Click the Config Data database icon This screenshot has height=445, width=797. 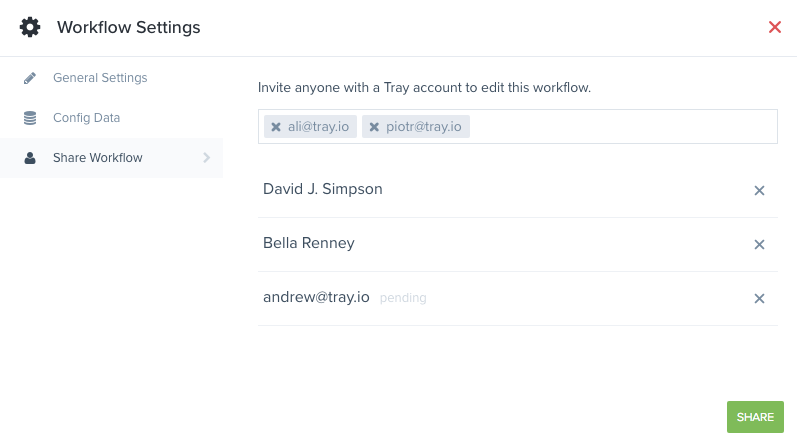pos(30,118)
